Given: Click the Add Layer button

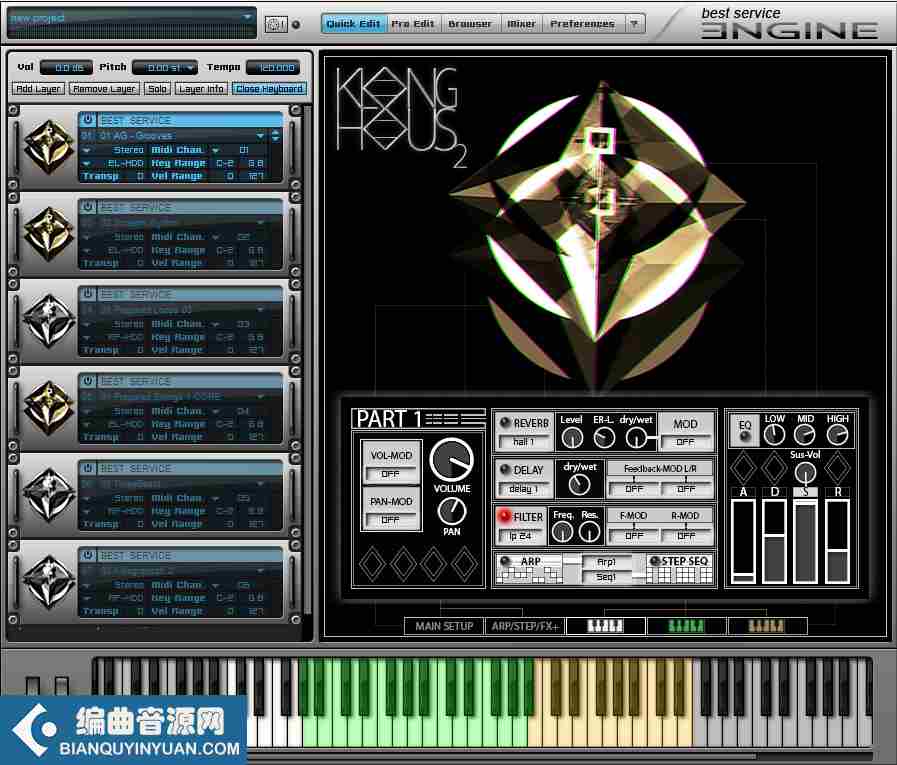Looking at the screenshot, I should click(x=38, y=89).
